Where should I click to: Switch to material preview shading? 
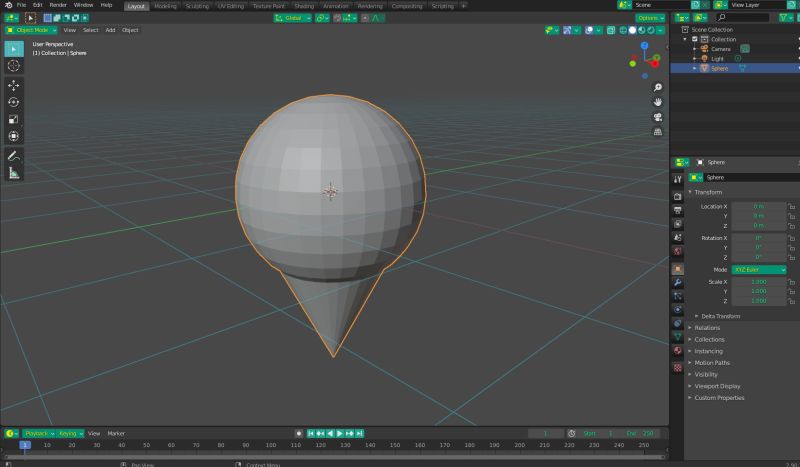[641, 31]
